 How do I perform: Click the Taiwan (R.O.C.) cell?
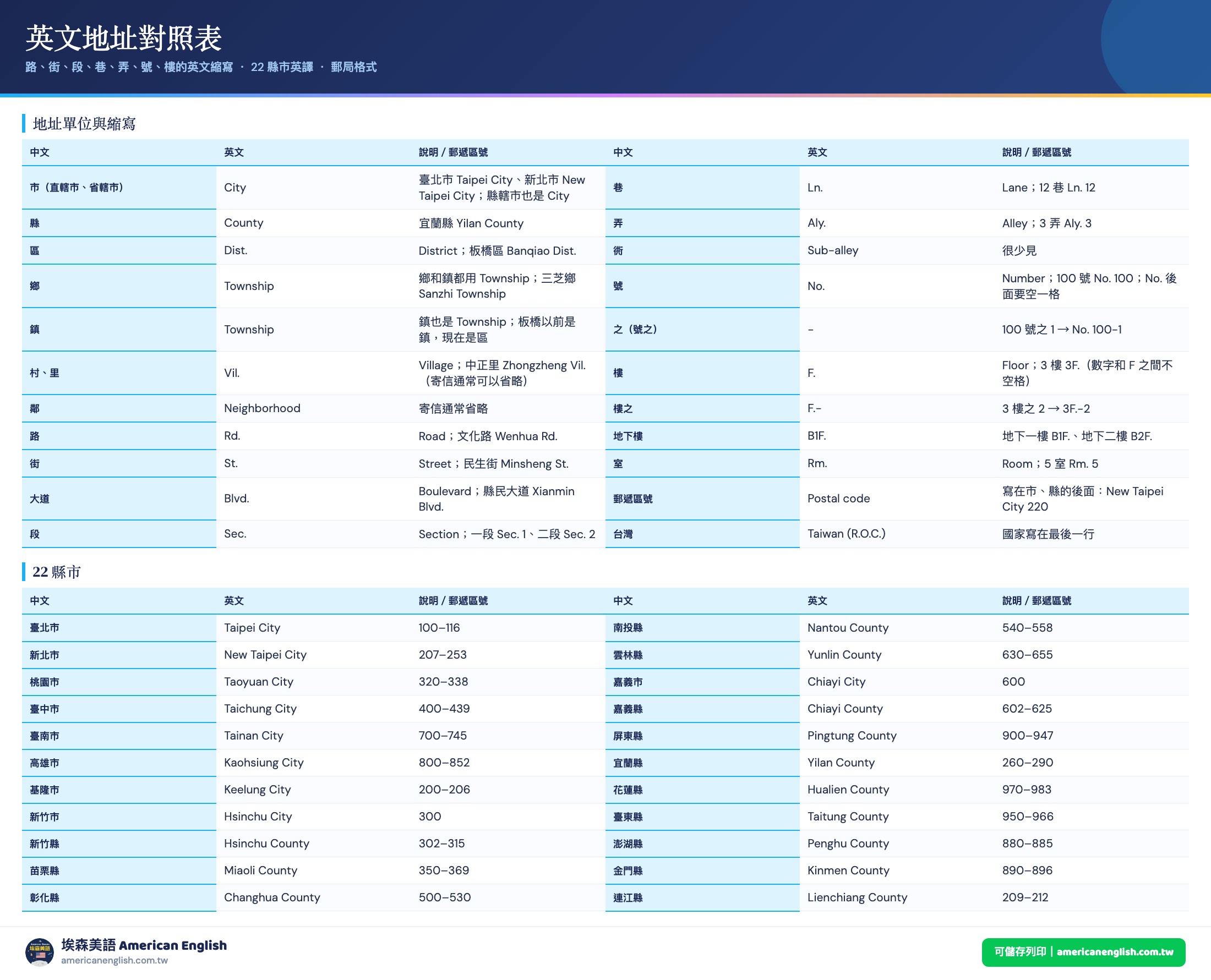(897, 534)
